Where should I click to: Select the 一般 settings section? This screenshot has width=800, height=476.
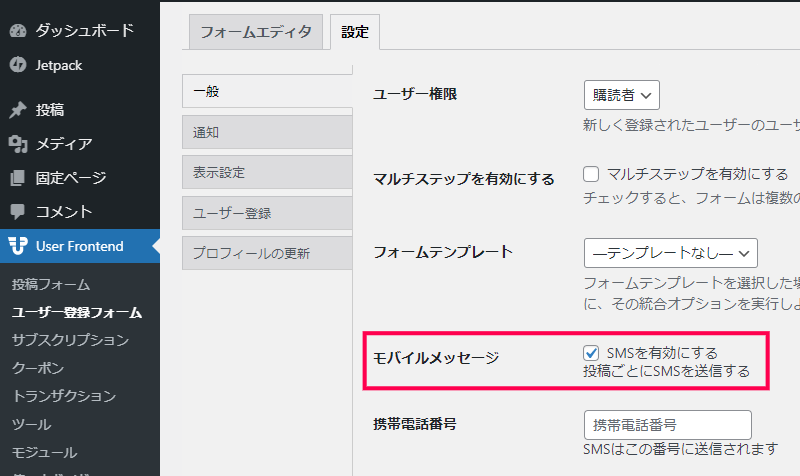click(x=267, y=91)
